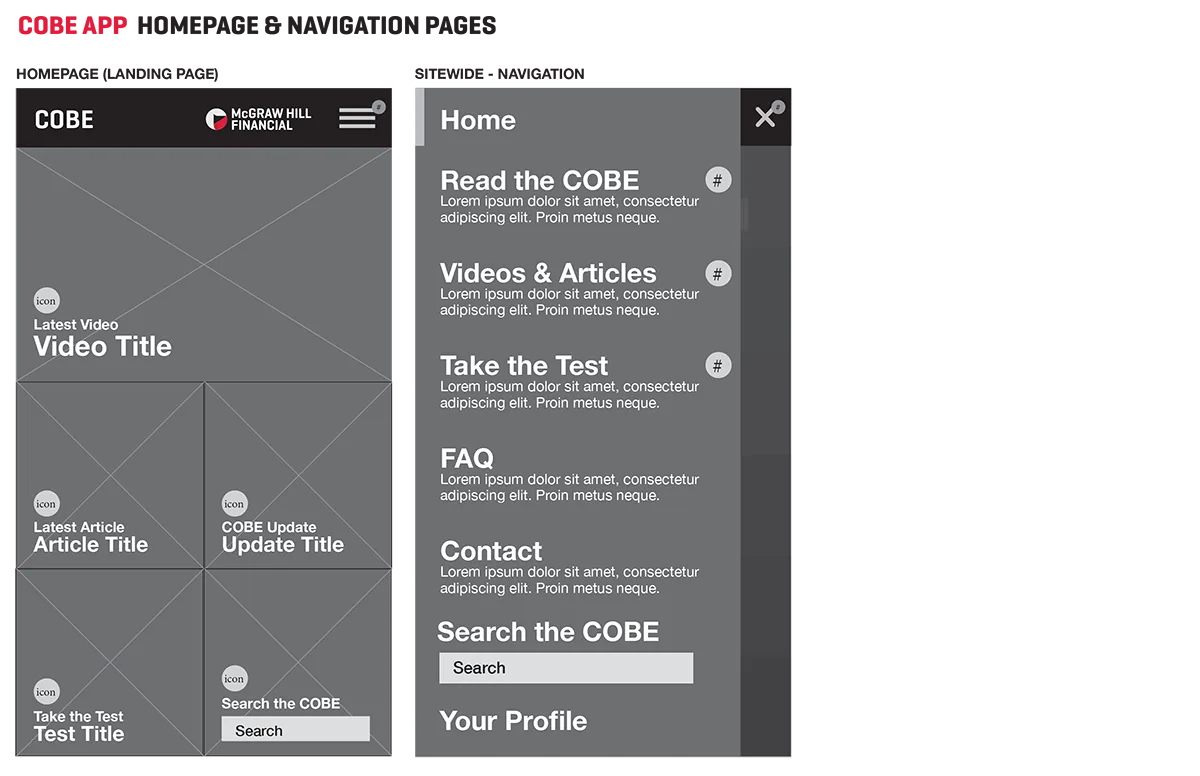Open the hamburger menu on homepage
The width and height of the screenshot is (1200, 776).
[x=357, y=119]
